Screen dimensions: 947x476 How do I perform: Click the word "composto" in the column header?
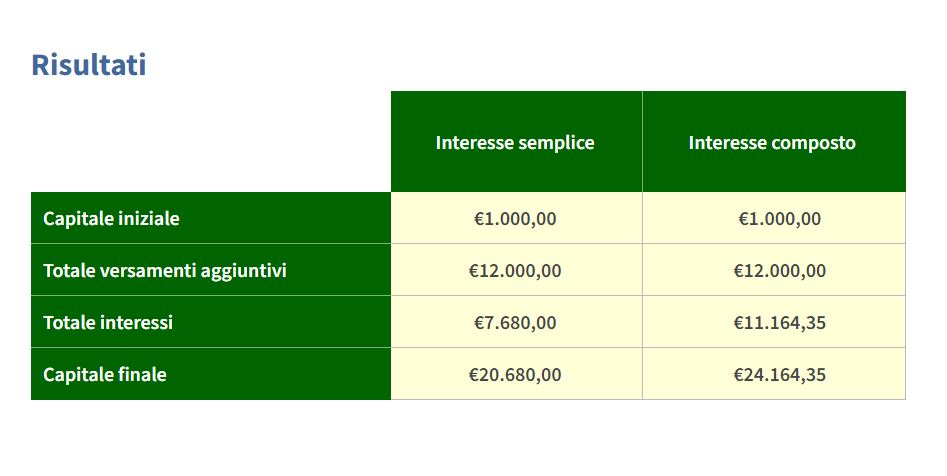click(x=815, y=143)
